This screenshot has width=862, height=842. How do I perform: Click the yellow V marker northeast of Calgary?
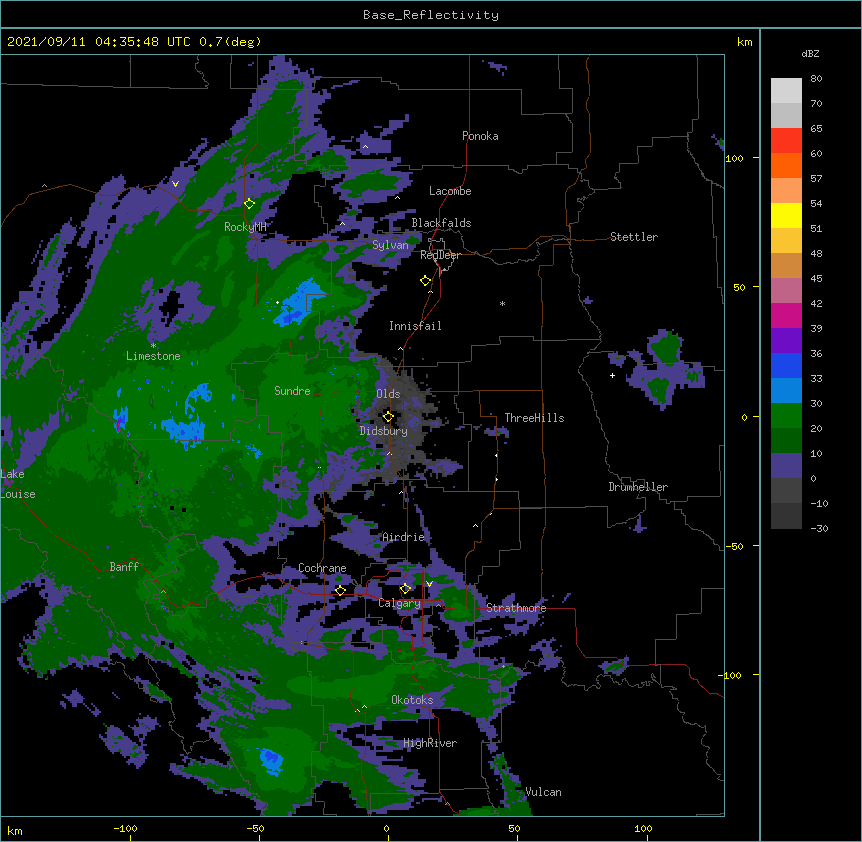429,584
